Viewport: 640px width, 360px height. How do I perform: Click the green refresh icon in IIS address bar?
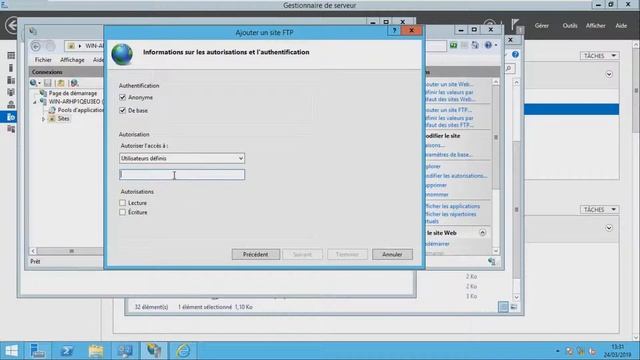pos(453,45)
